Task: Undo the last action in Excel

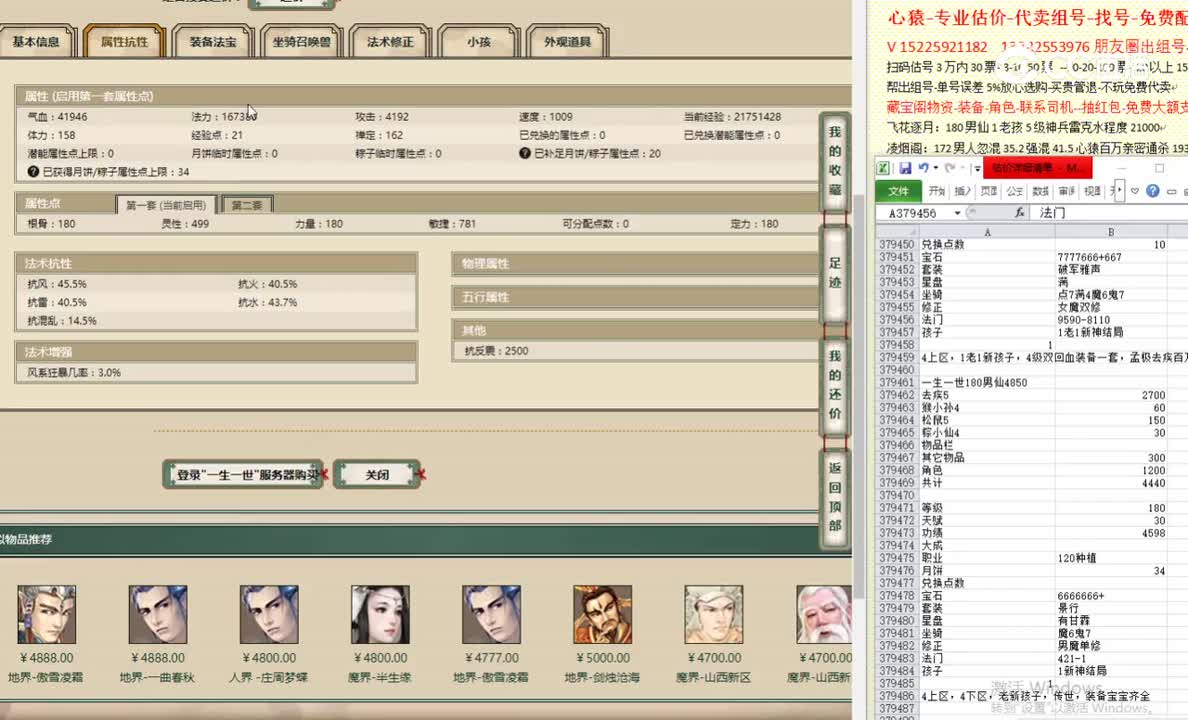Action: (925, 168)
